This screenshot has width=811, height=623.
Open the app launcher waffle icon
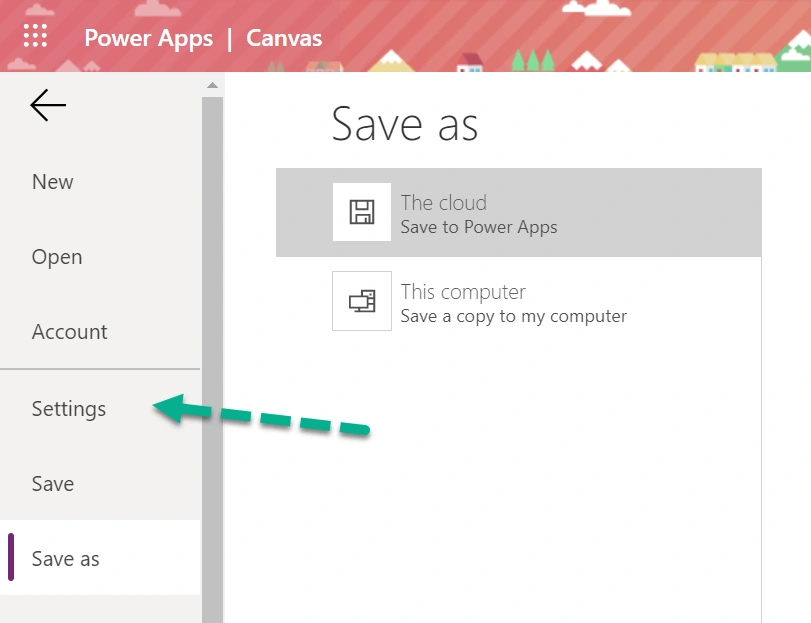35,36
